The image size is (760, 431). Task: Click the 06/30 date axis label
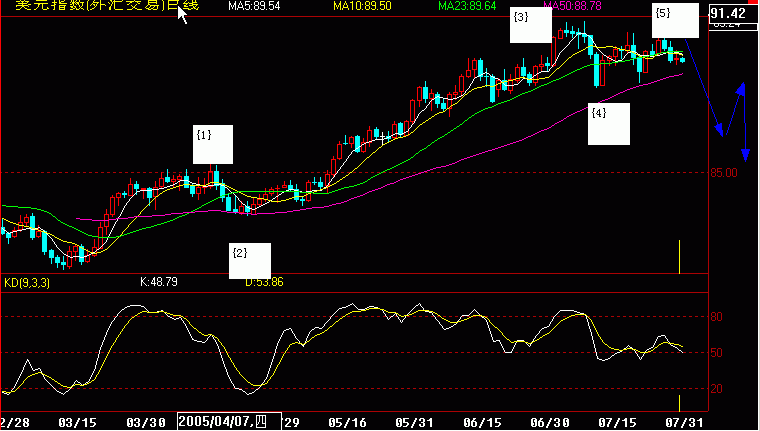pyautogui.click(x=548, y=422)
